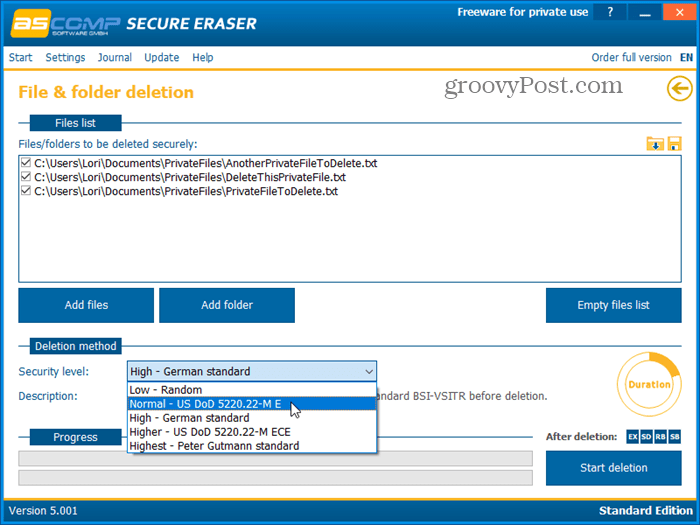Click the Add folder button
This screenshot has height=525, width=700.
click(227, 305)
